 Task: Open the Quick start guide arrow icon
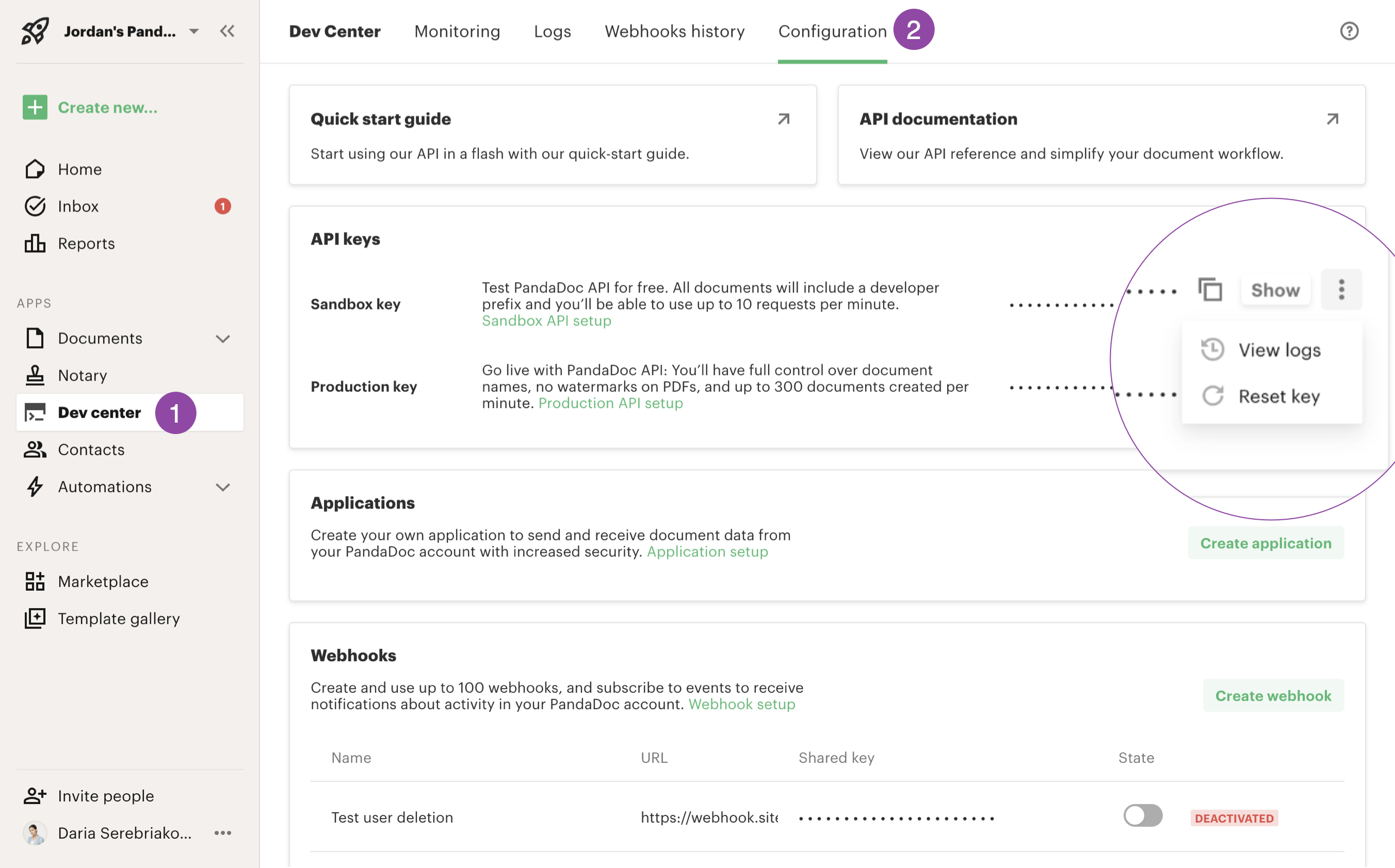click(783, 119)
